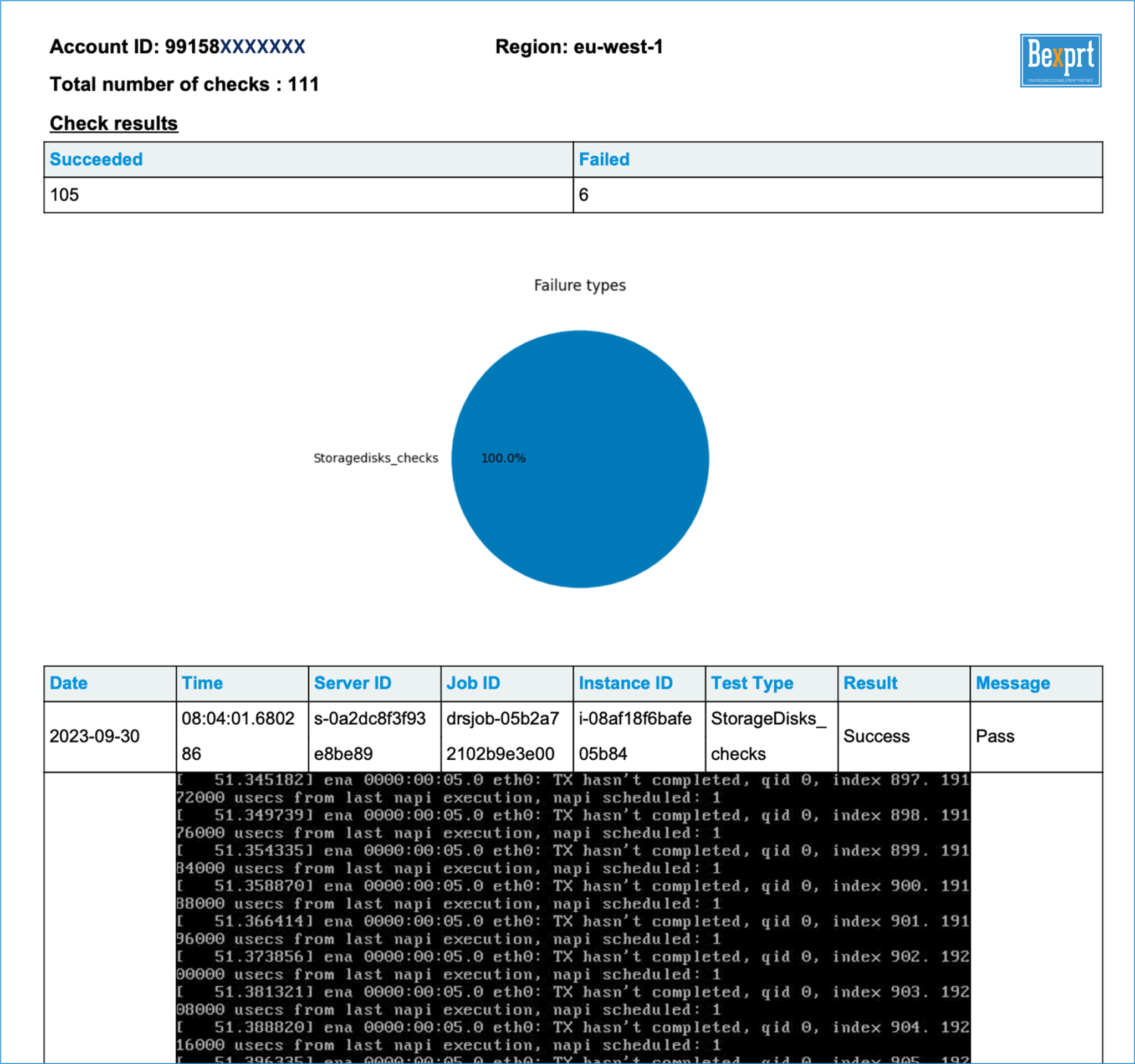Image resolution: width=1135 pixels, height=1064 pixels.
Task: Click the Time column header
Action: [x=203, y=683]
